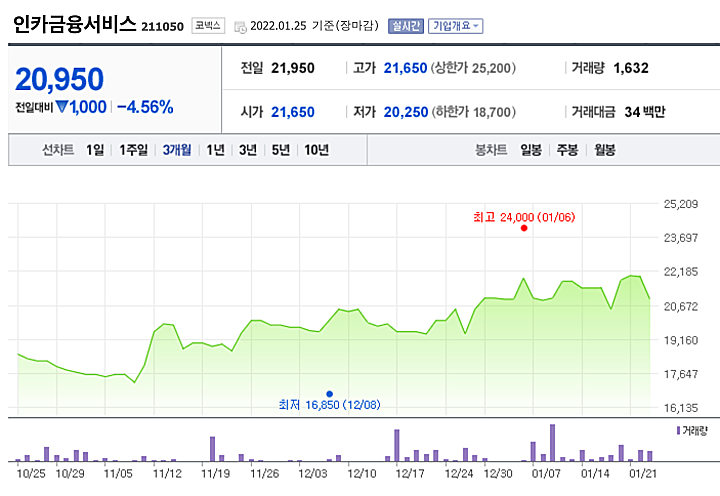Click the 선차트 label
Screen dimensions: 720x496
tap(58, 150)
